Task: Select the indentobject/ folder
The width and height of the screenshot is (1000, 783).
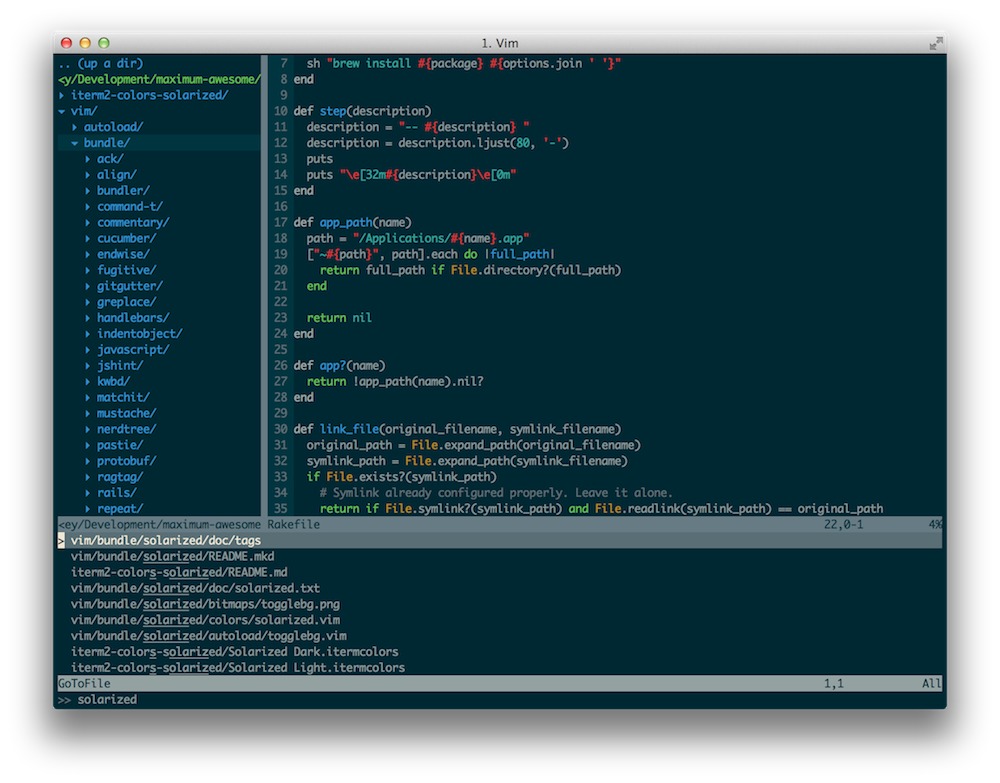Action: point(140,333)
